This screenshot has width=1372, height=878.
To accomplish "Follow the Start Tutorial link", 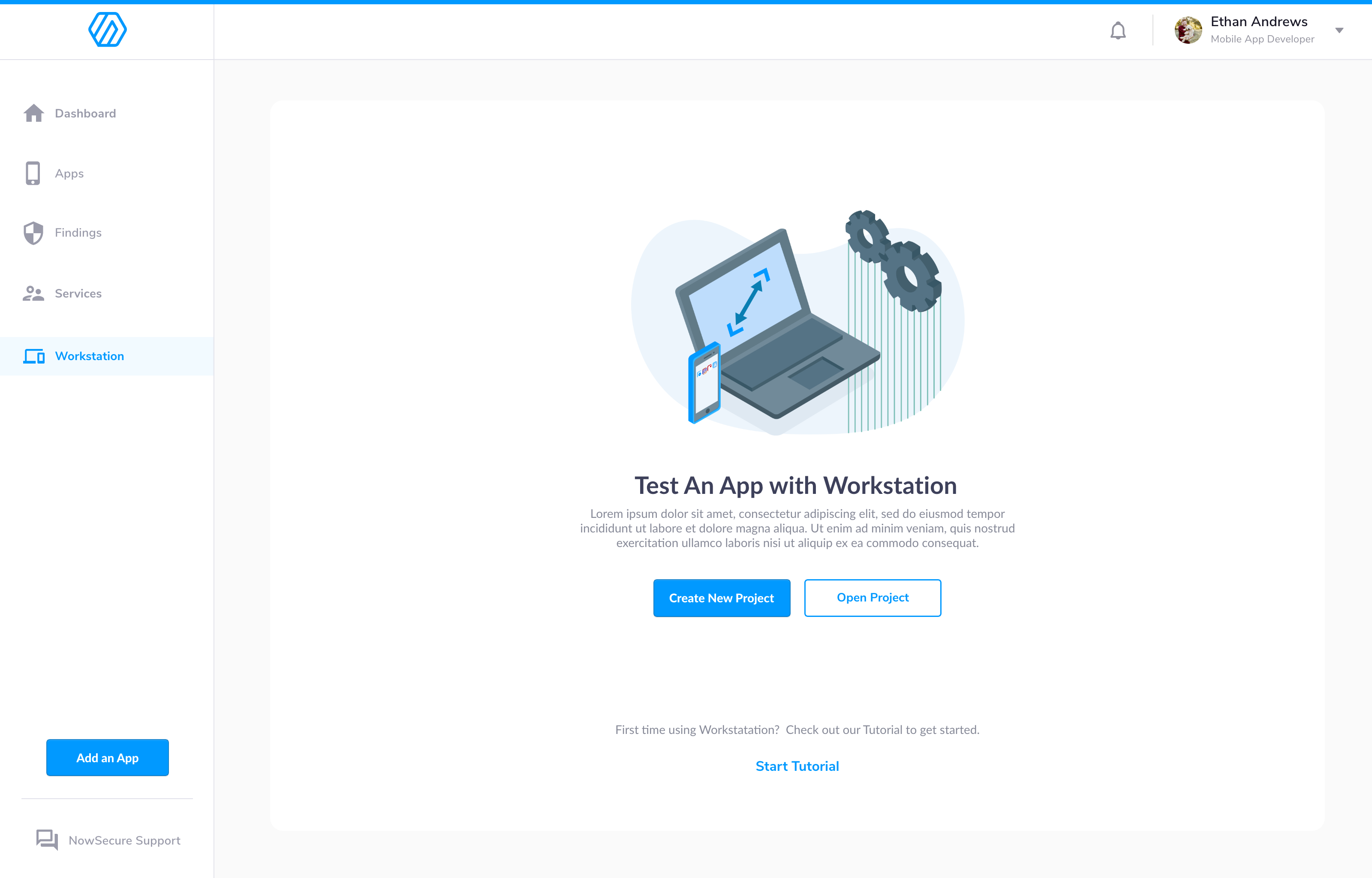I will (x=797, y=766).
